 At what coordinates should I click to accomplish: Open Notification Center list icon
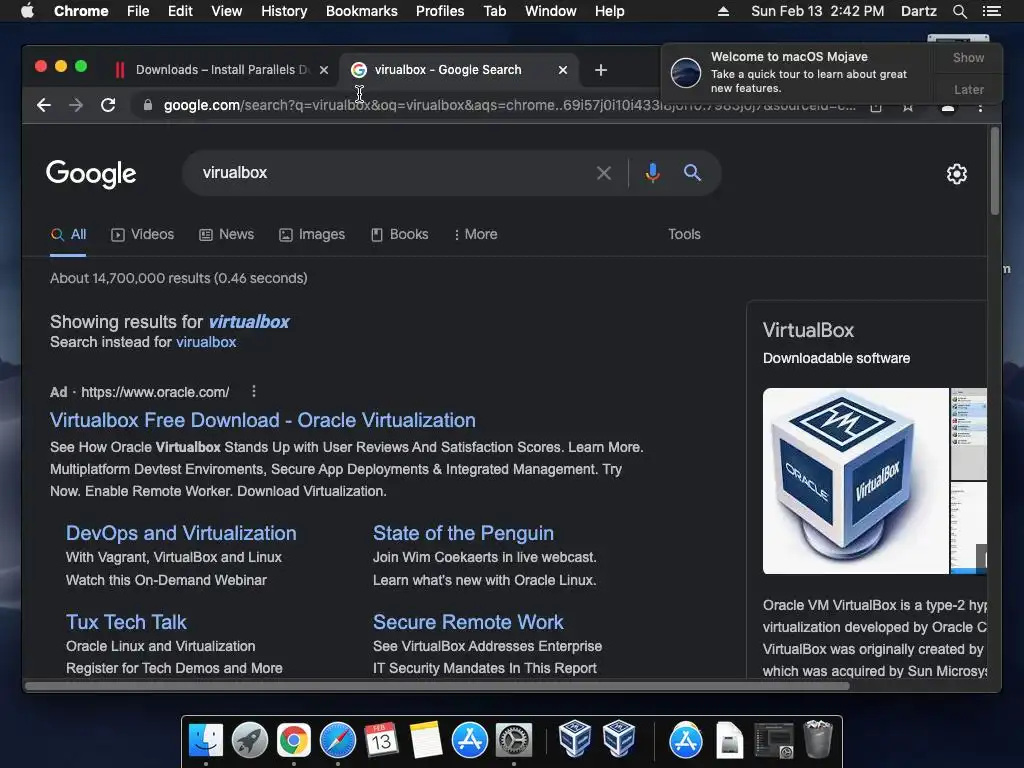(x=991, y=11)
